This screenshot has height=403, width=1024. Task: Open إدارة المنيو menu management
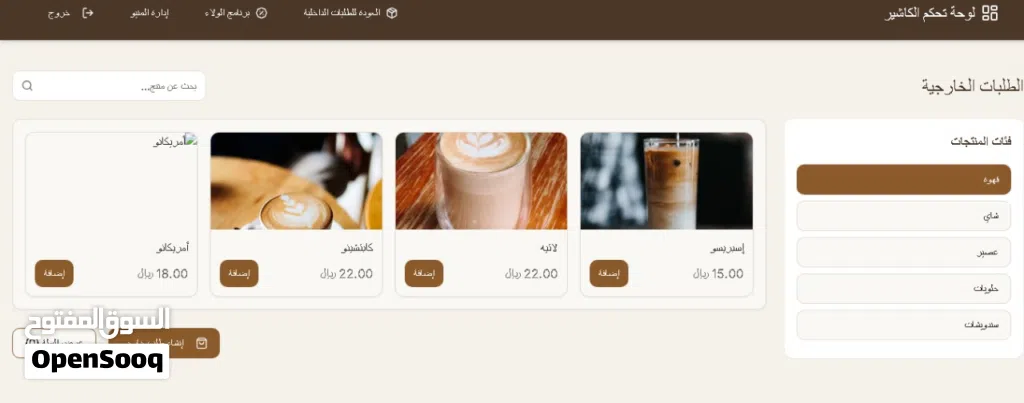(x=150, y=13)
